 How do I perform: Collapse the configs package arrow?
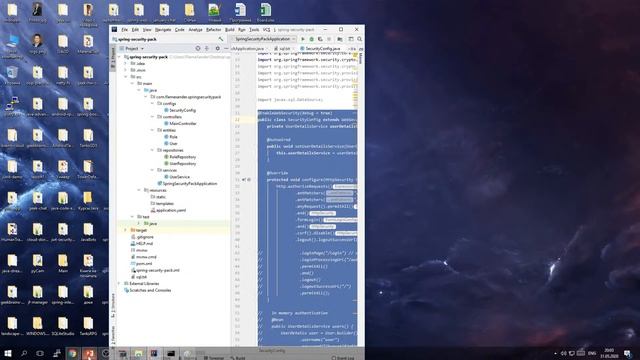click(152, 104)
